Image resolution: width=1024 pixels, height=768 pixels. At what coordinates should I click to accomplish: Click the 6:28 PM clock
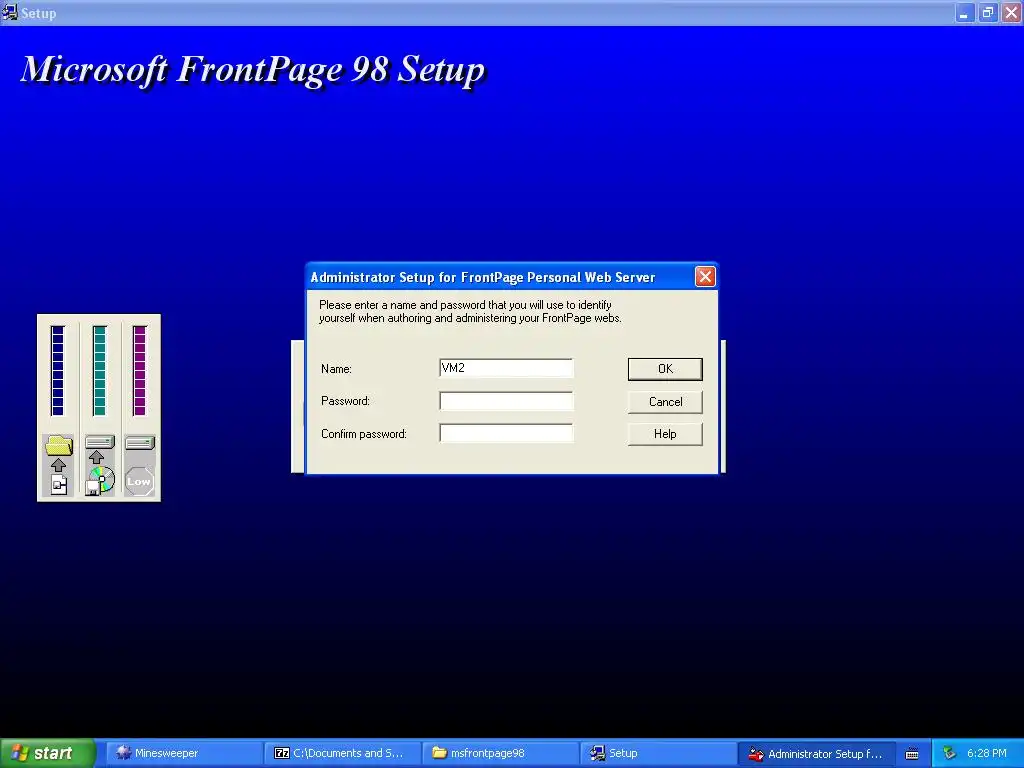coord(986,753)
